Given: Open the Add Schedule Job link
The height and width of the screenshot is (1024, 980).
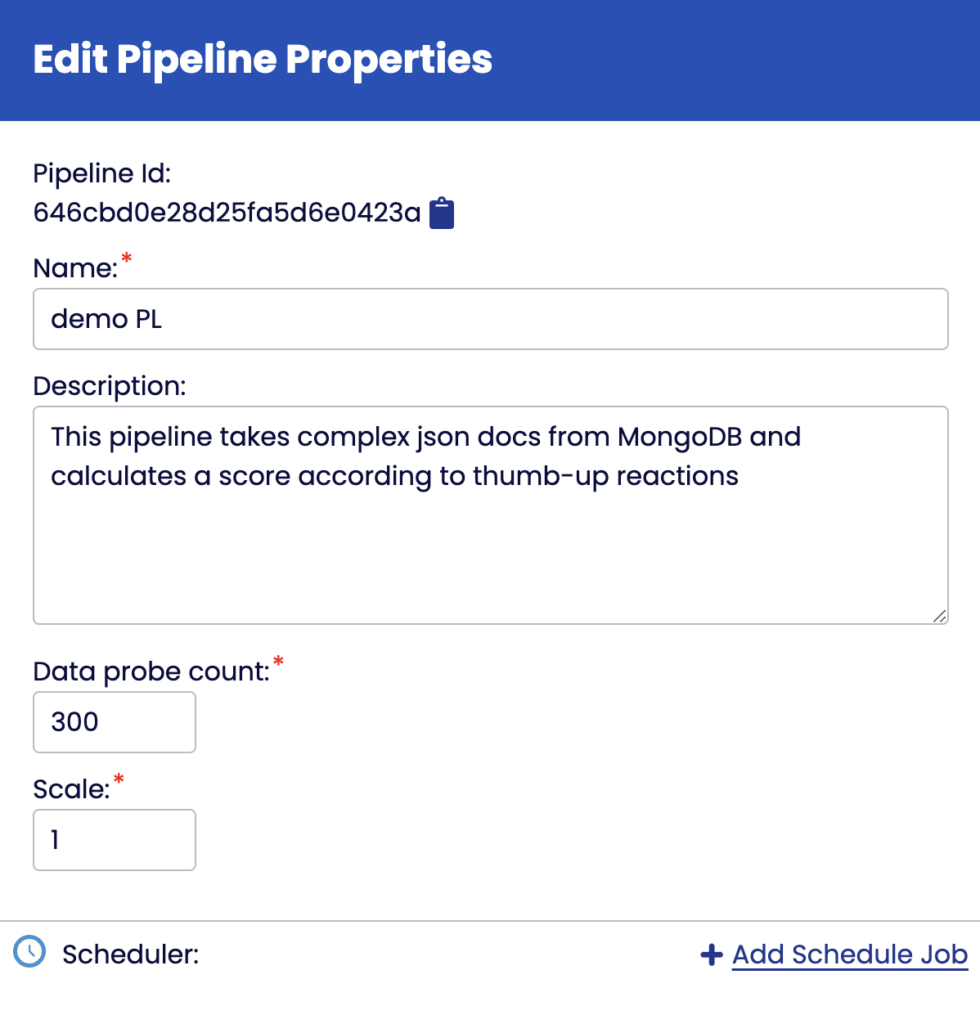Looking at the screenshot, I should pos(849,955).
